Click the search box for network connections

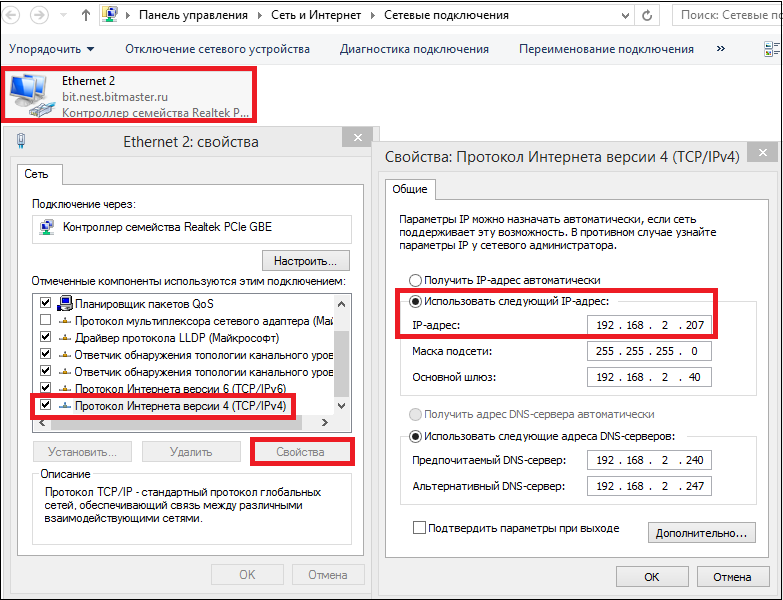click(x=727, y=15)
